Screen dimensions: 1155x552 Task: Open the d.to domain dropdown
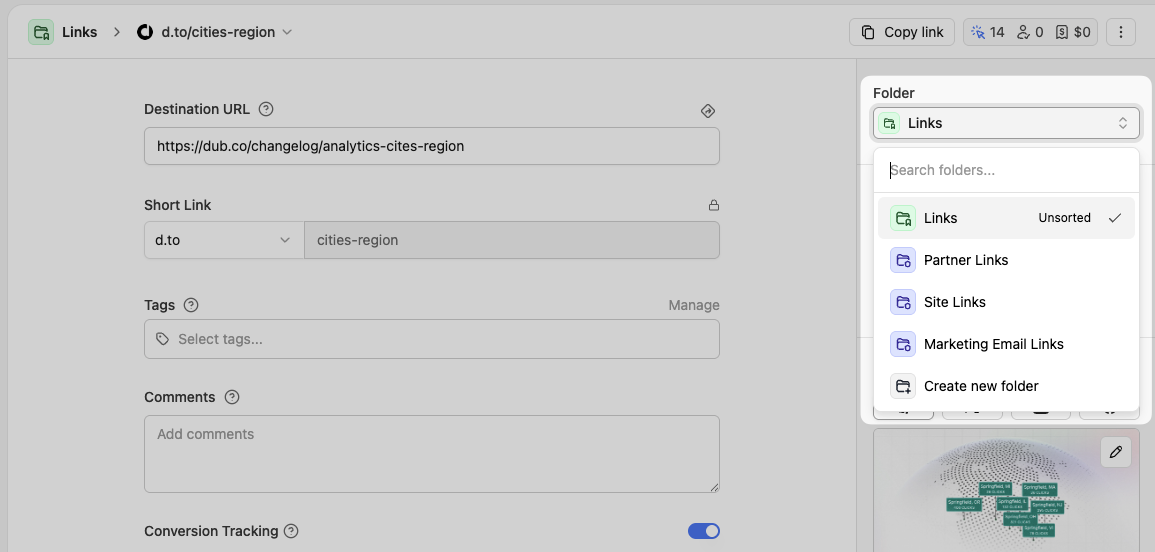click(x=224, y=240)
